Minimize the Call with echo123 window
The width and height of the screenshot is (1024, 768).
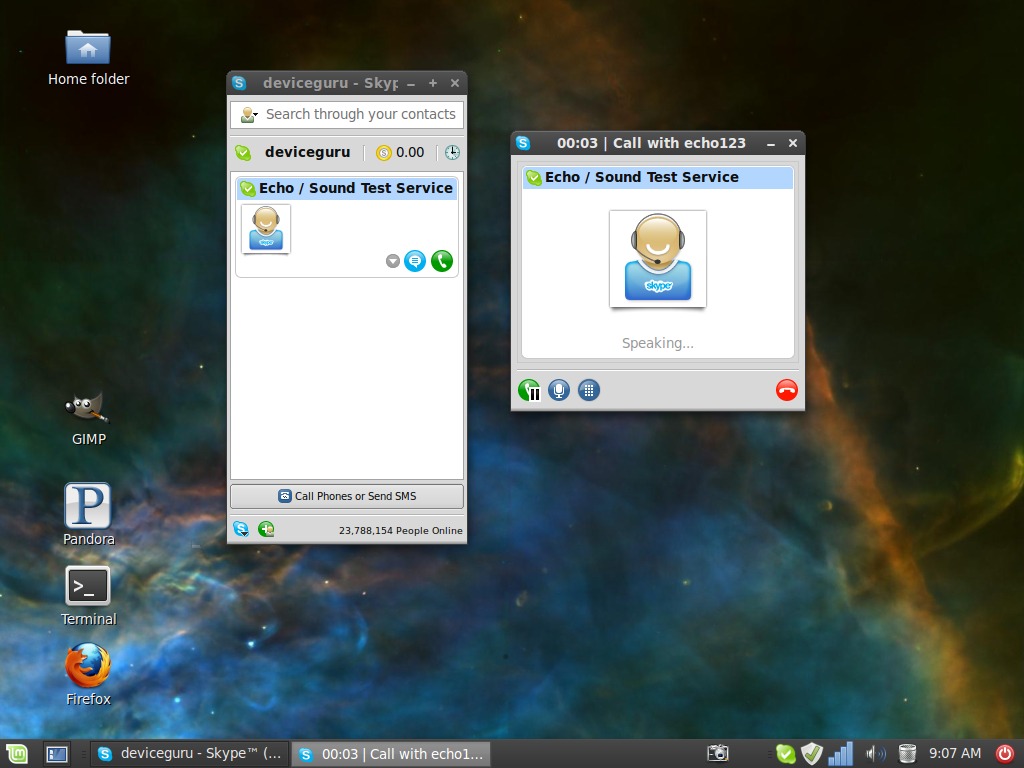click(x=771, y=144)
